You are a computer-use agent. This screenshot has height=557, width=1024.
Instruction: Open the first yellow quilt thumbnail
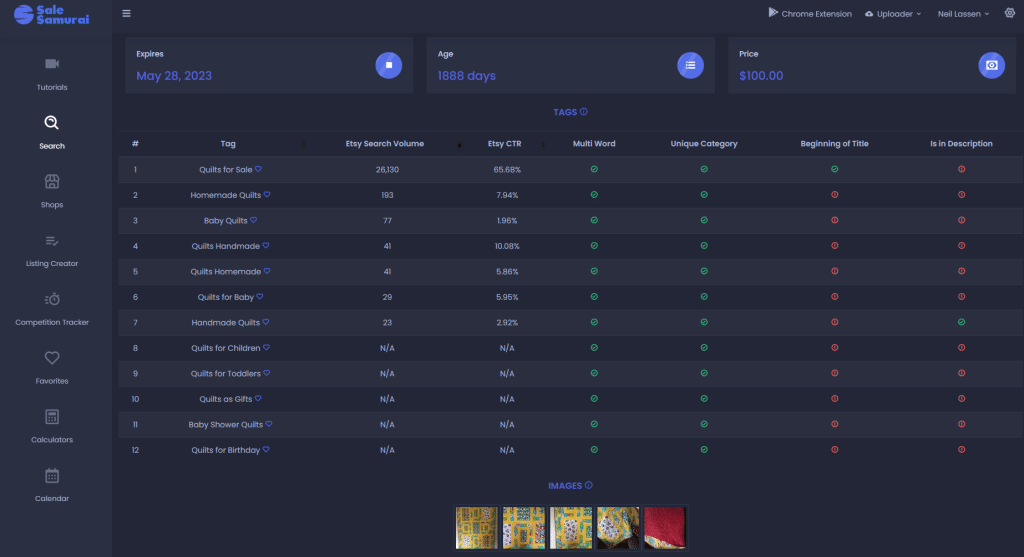(x=477, y=528)
